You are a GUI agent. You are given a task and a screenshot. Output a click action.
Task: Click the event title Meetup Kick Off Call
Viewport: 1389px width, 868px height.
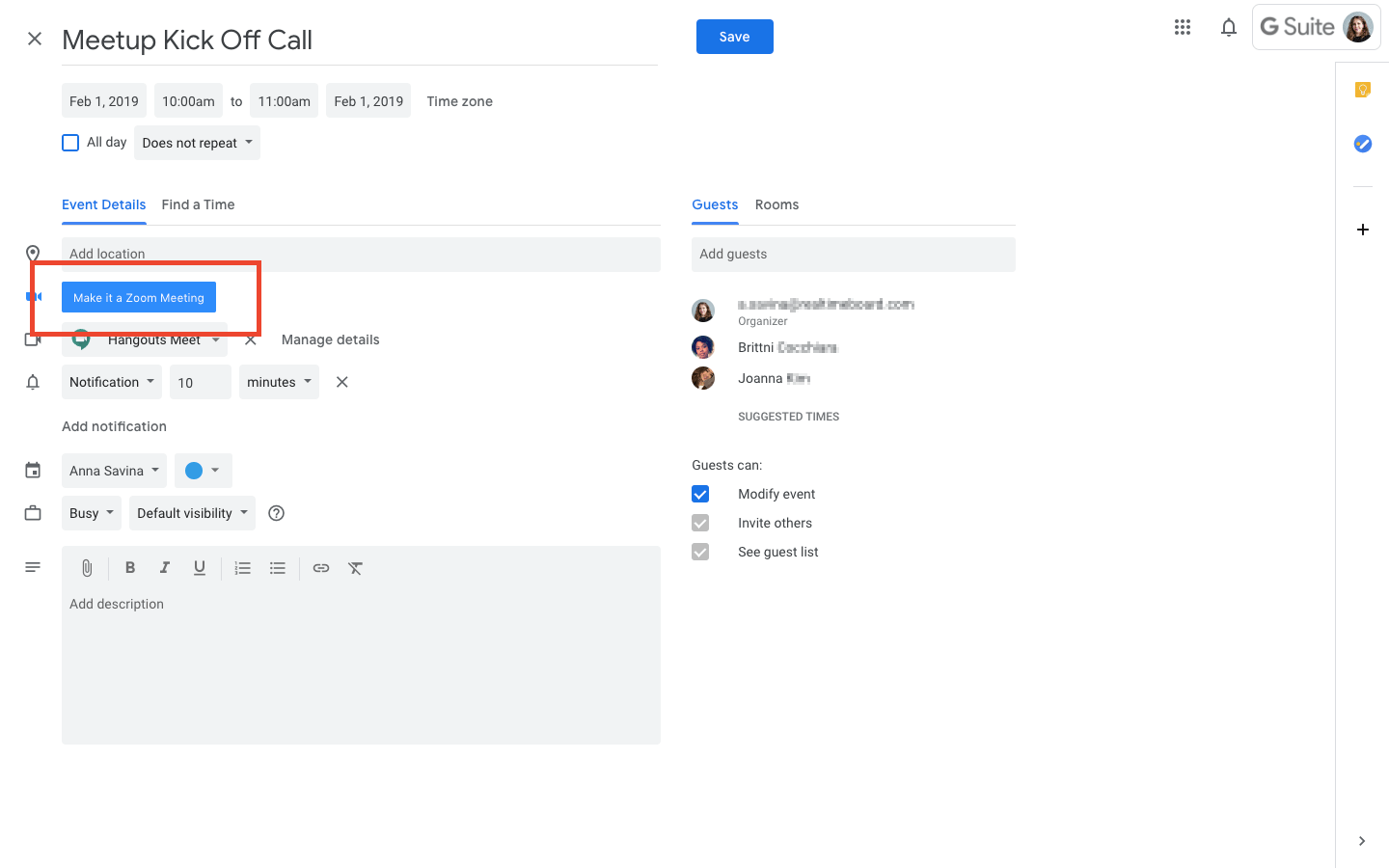360,40
